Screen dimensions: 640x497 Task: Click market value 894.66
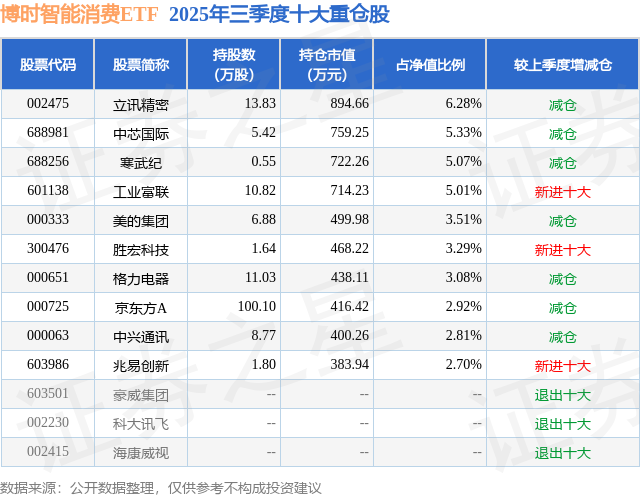click(349, 104)
